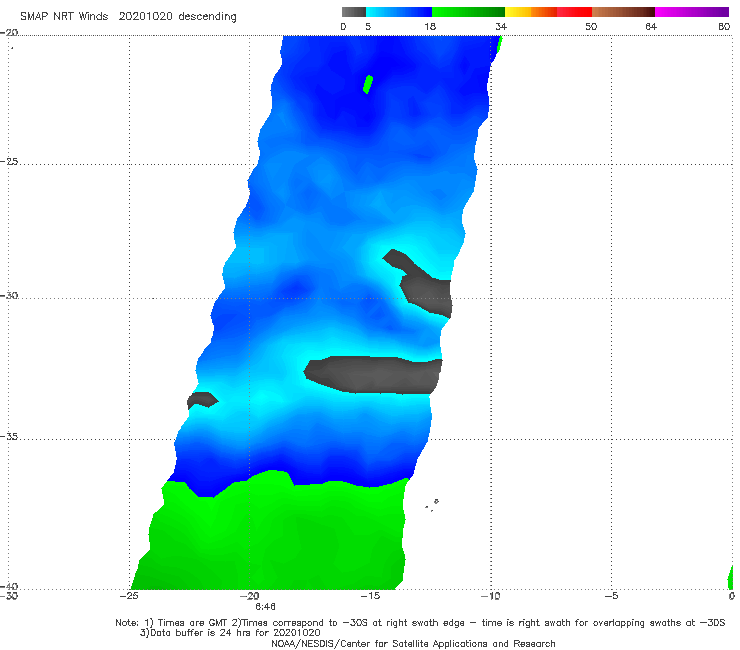The width and height of the screenshot is (740, 650).
Task: Click the colorbar label '50'
Action: [591, 26]
